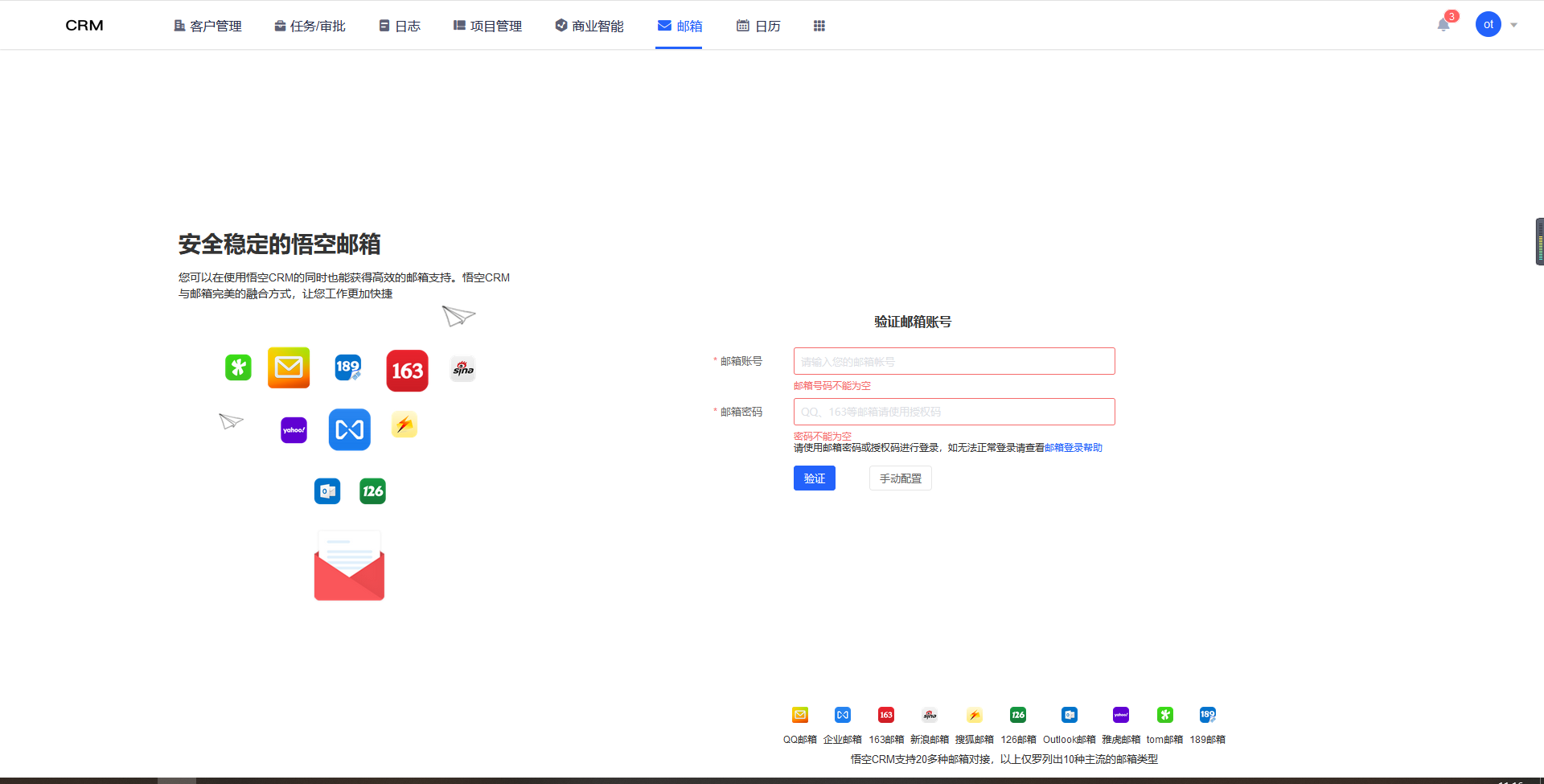Click the large orange QQ mail envelope icon
This screenshot has height=784, width=1544.
[289, 367]
